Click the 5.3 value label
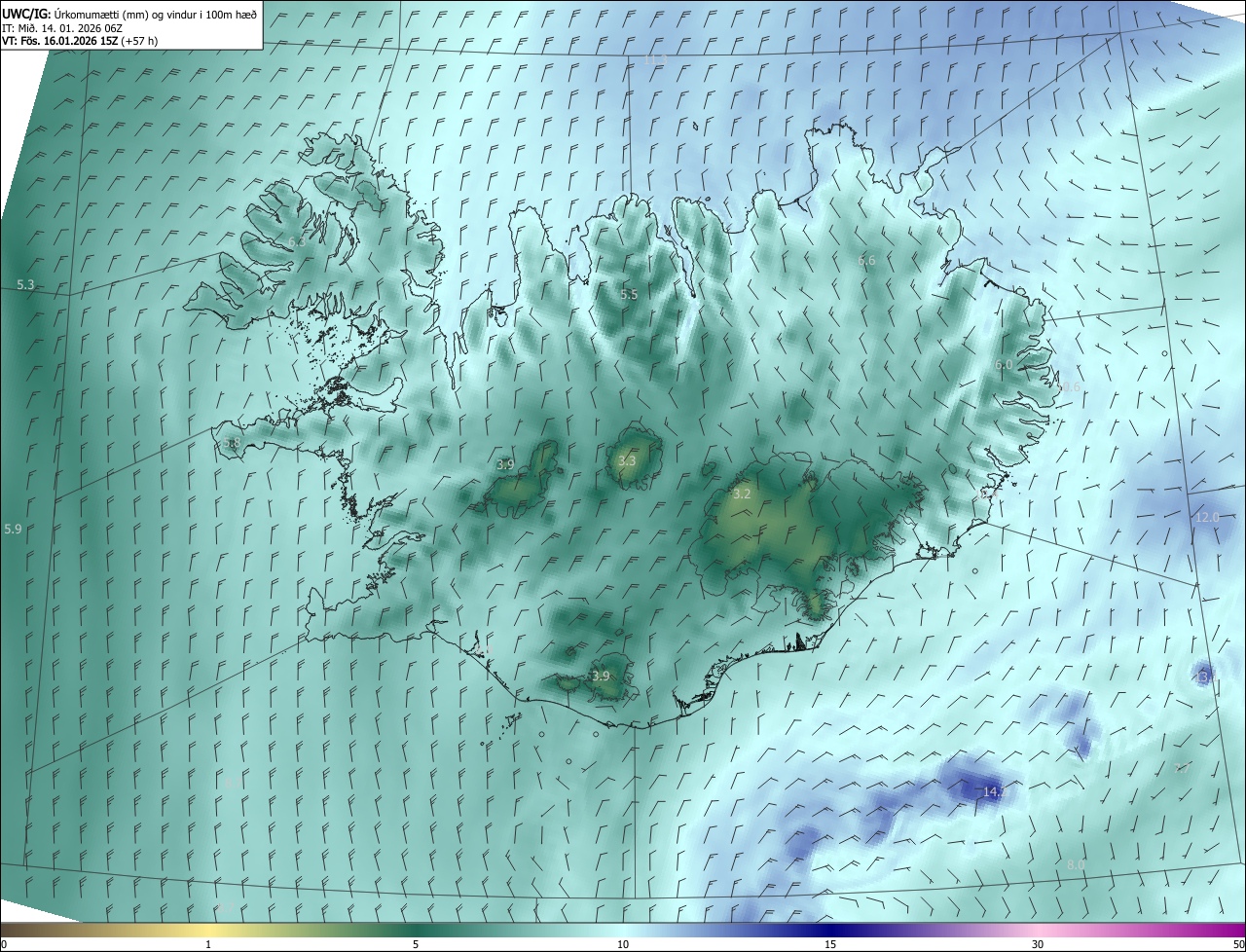 (26, 285)
